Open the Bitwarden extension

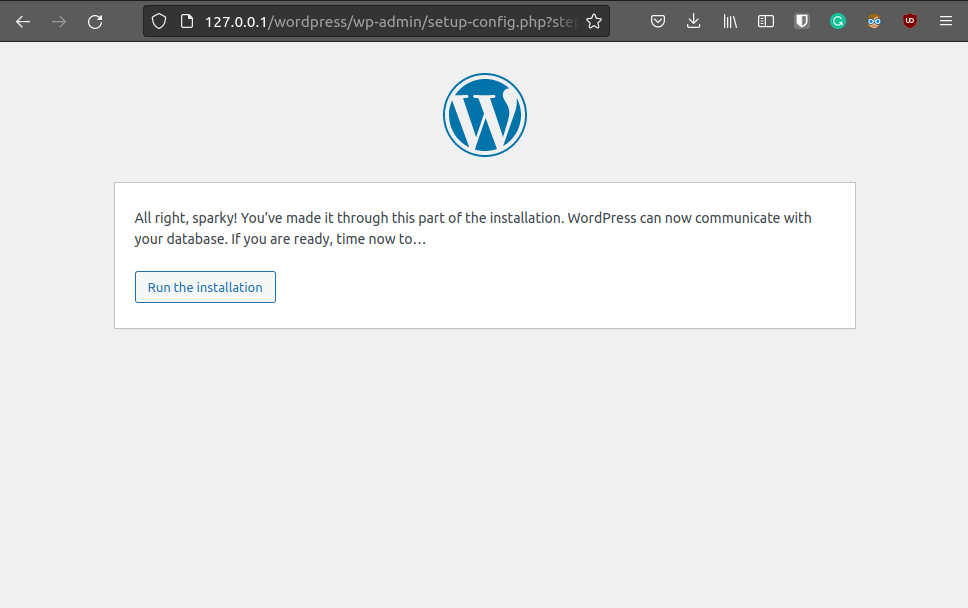801,22
